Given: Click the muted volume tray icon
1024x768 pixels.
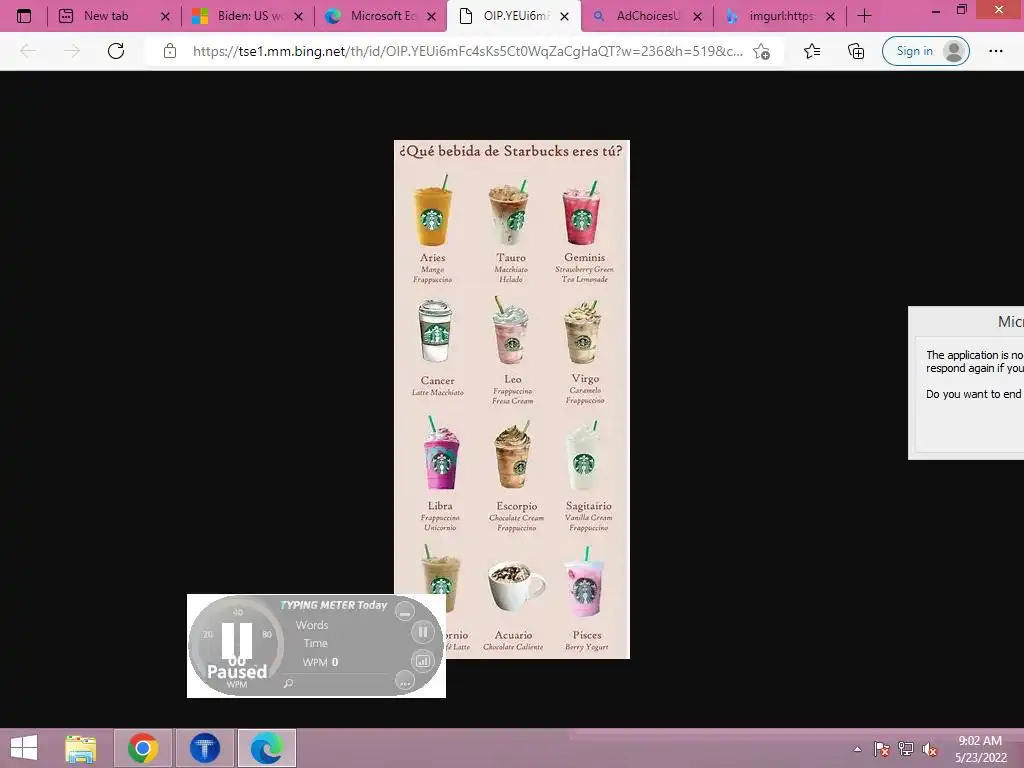Looking at the screenshot, I should (929, 749).
